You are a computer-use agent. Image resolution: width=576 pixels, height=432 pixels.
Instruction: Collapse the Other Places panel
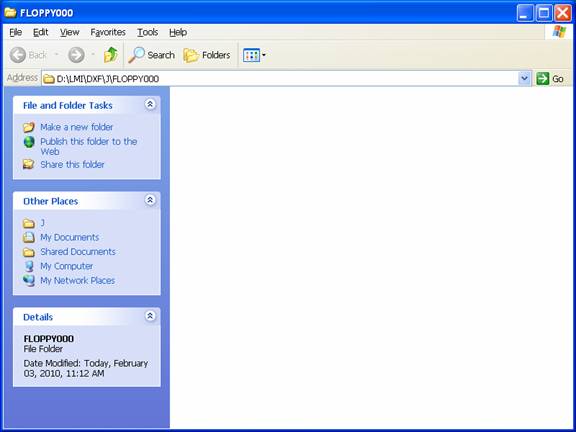[x=150, y=200]
